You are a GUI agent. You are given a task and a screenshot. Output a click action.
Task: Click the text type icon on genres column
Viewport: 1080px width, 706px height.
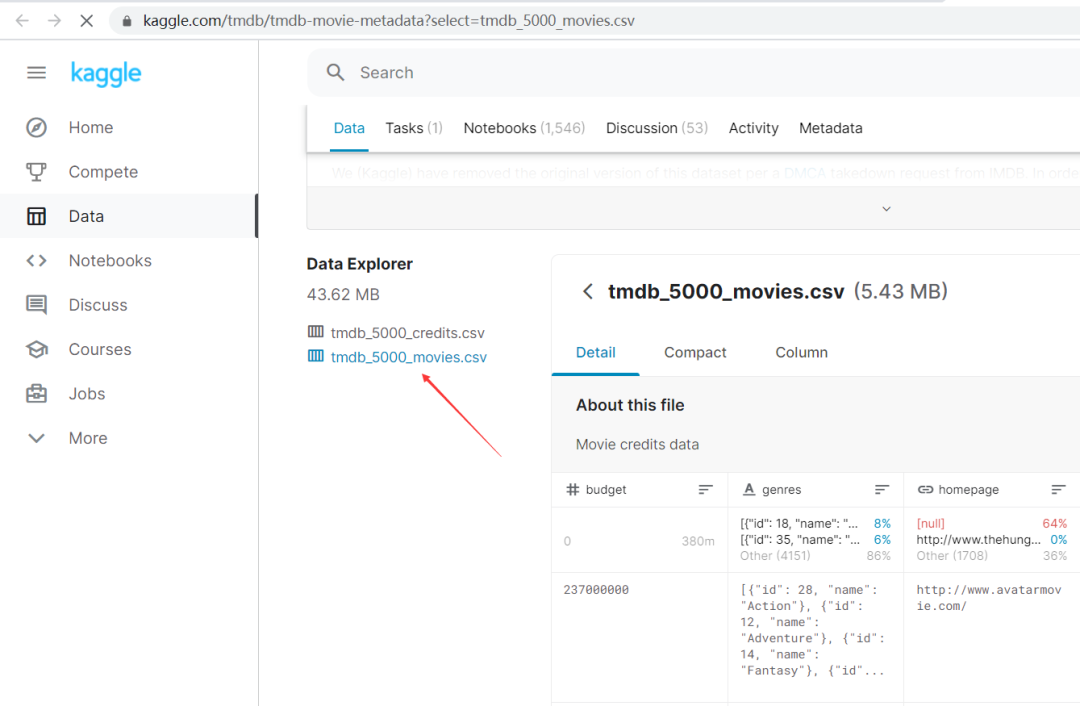(749, 489)
